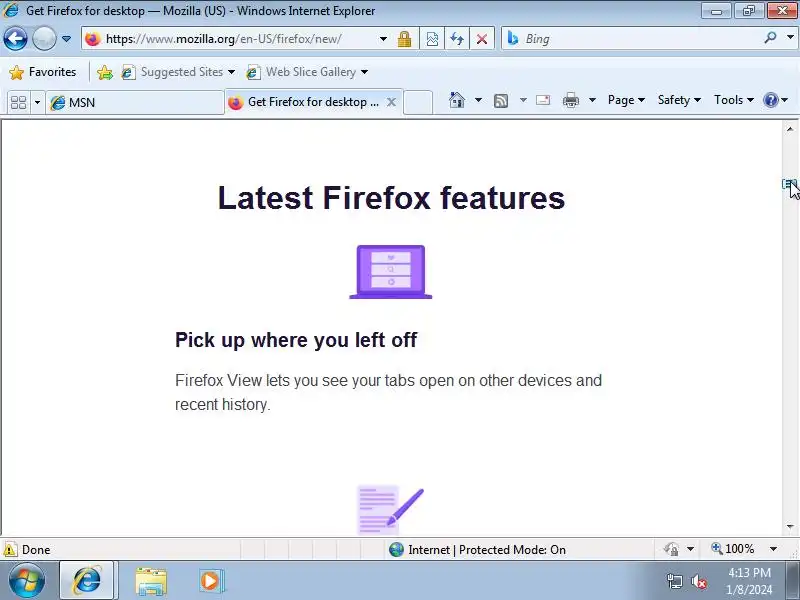The width and height of the screenshot is (800, 600).
Task: Click the Refresh page icon
Action: (x=457, y=39)
